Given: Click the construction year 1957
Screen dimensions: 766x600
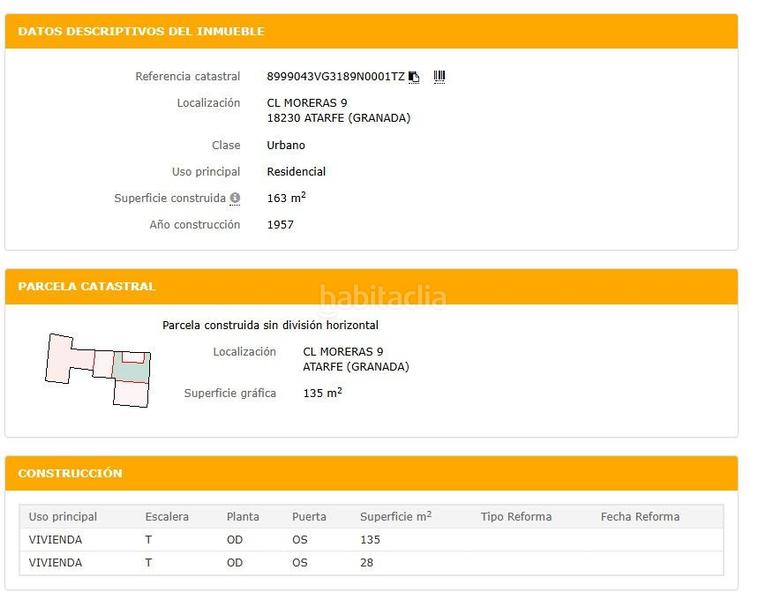Looking at the screenshot, I should [x=280, y=225].
